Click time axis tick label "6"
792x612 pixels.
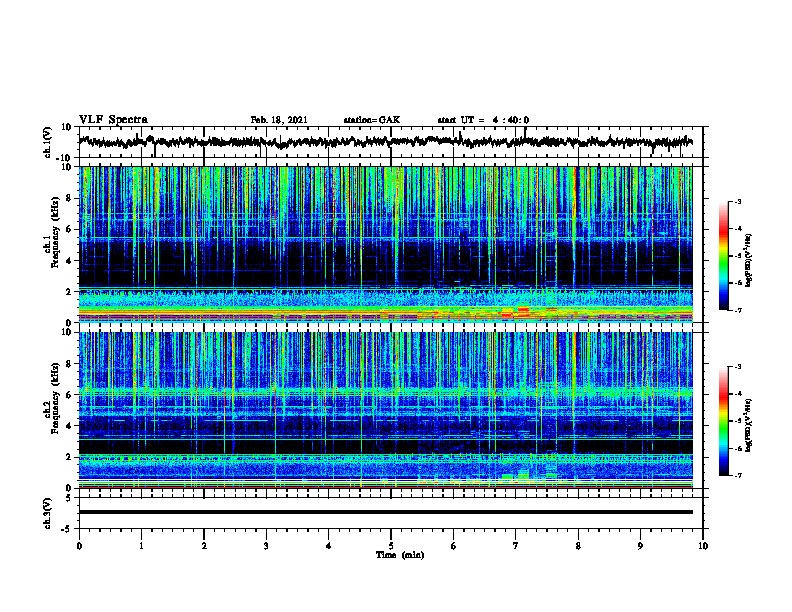click(x=454, y=546)
